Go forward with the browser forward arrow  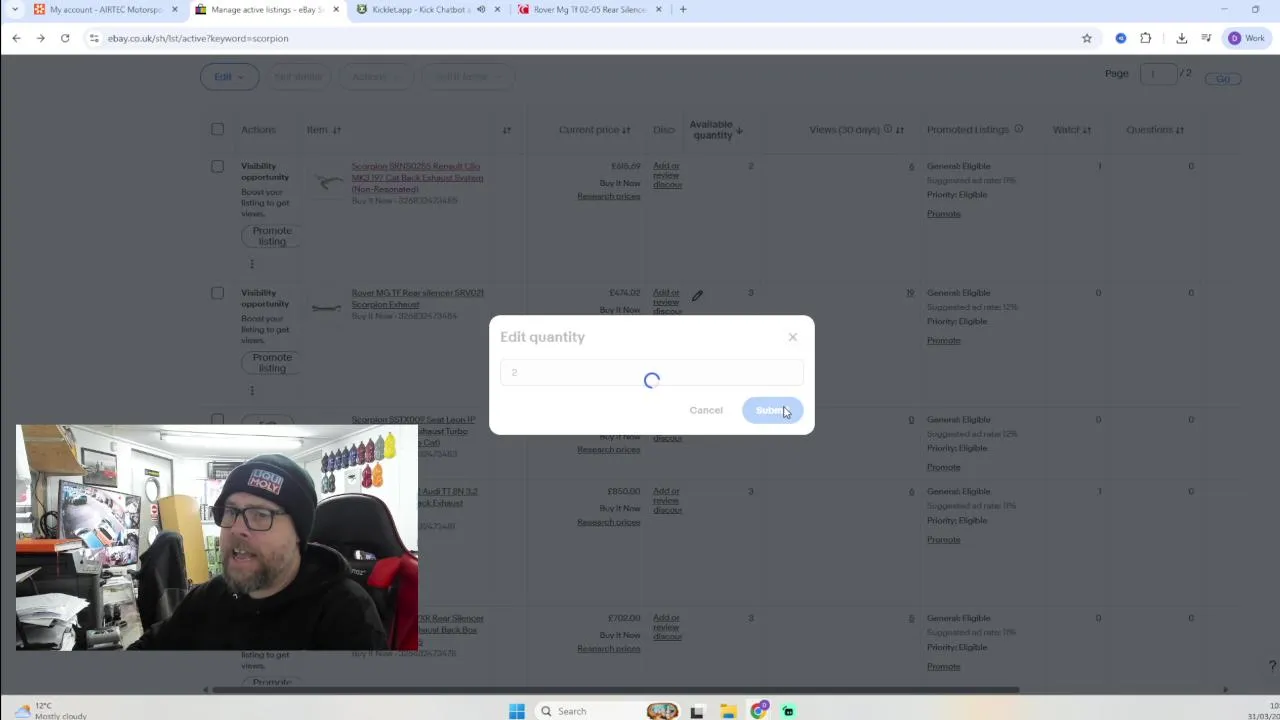(40, 38)
